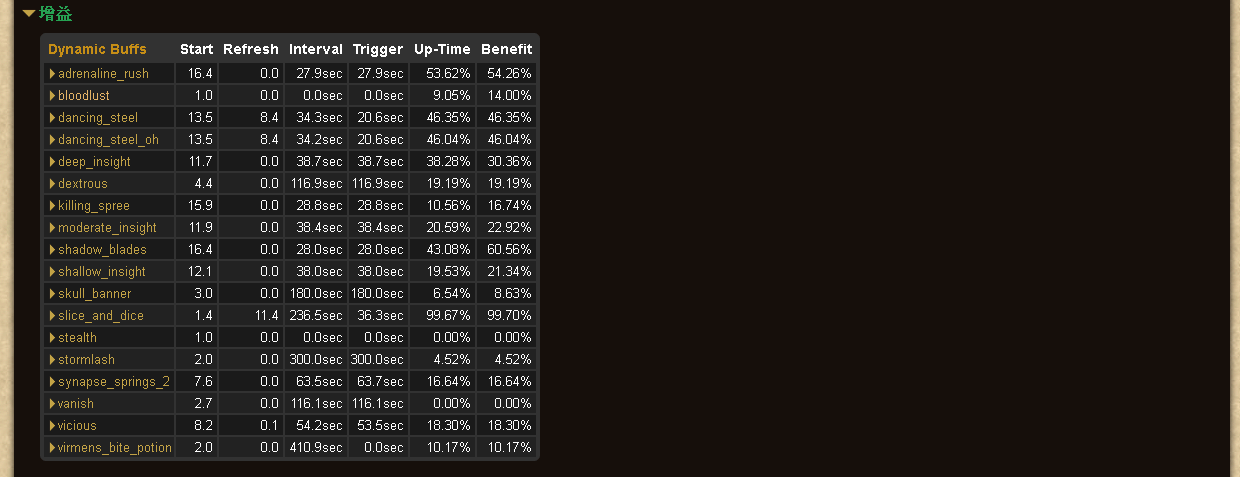Screen dimensions: 1240x477
Task: Expand the stealth row arrow
Action: [x=52, y=338]
